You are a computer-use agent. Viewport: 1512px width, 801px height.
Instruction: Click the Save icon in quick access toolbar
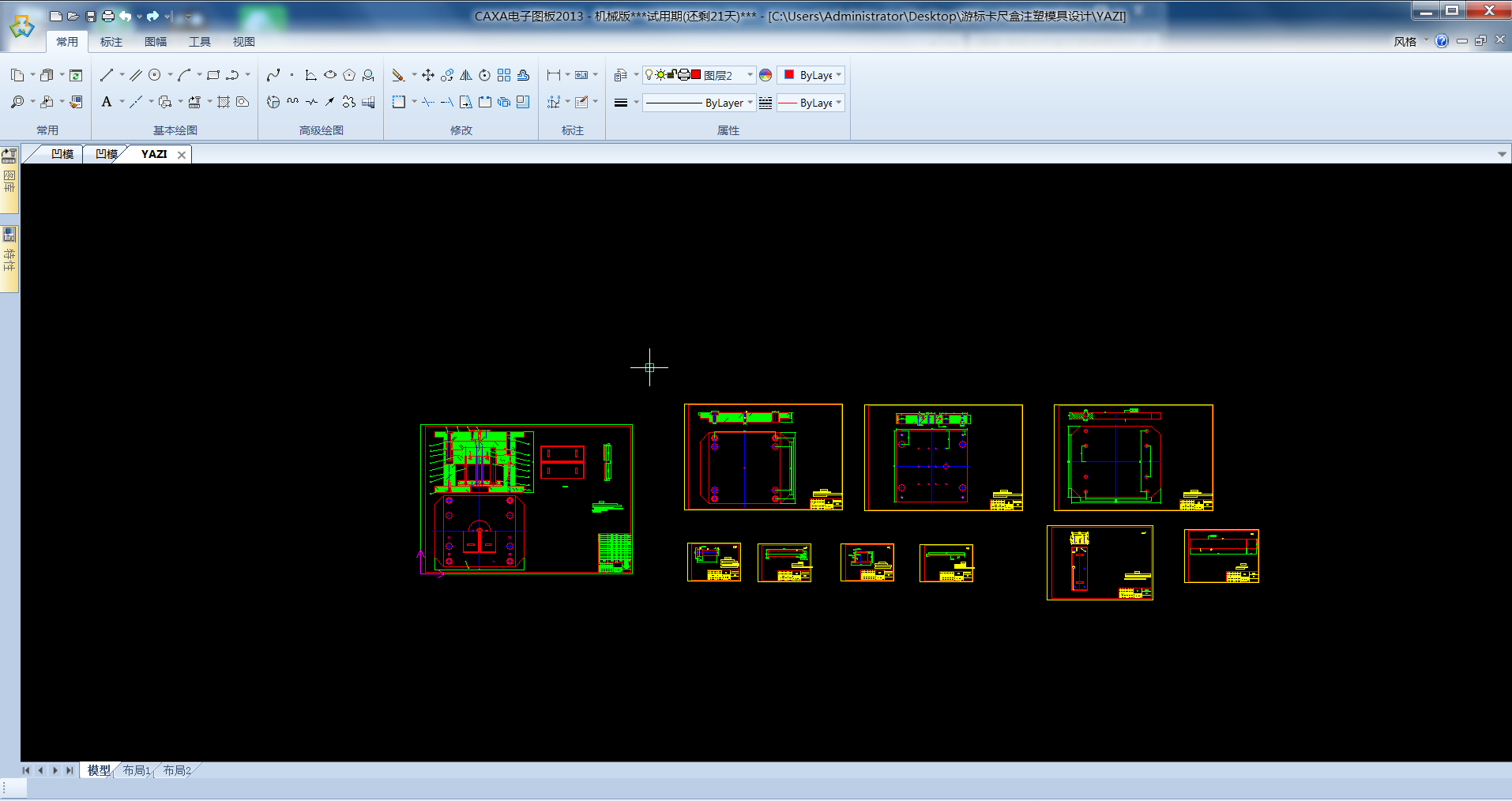tap(91, 17)
